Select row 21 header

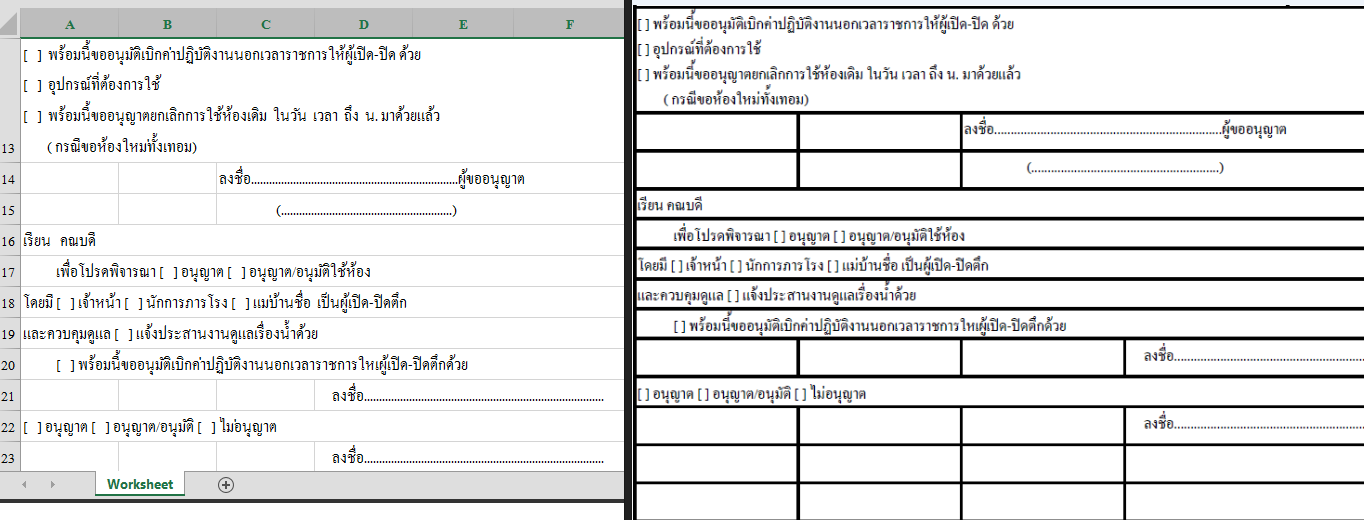[x=10, y=395]
